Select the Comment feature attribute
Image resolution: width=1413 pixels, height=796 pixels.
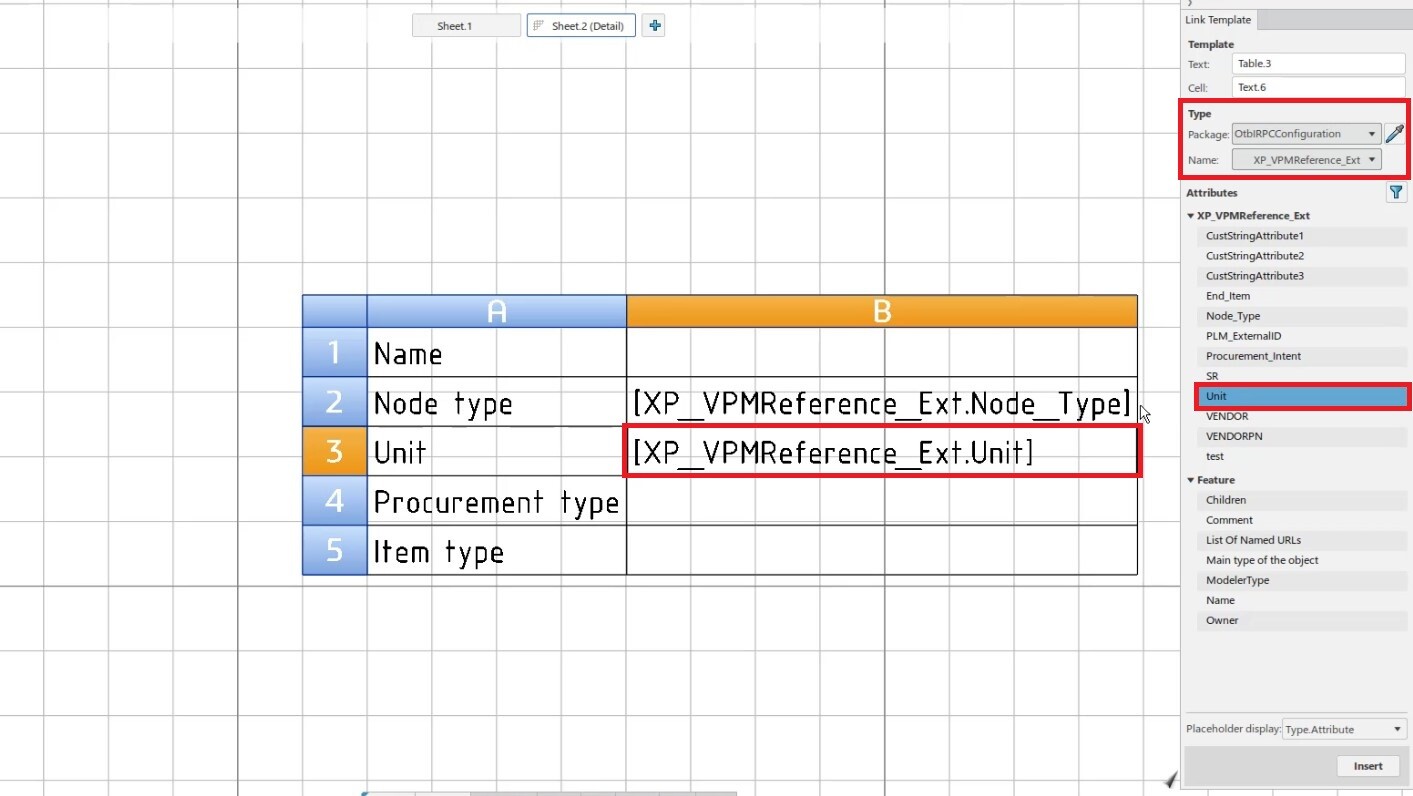(x=1301, y=520)
